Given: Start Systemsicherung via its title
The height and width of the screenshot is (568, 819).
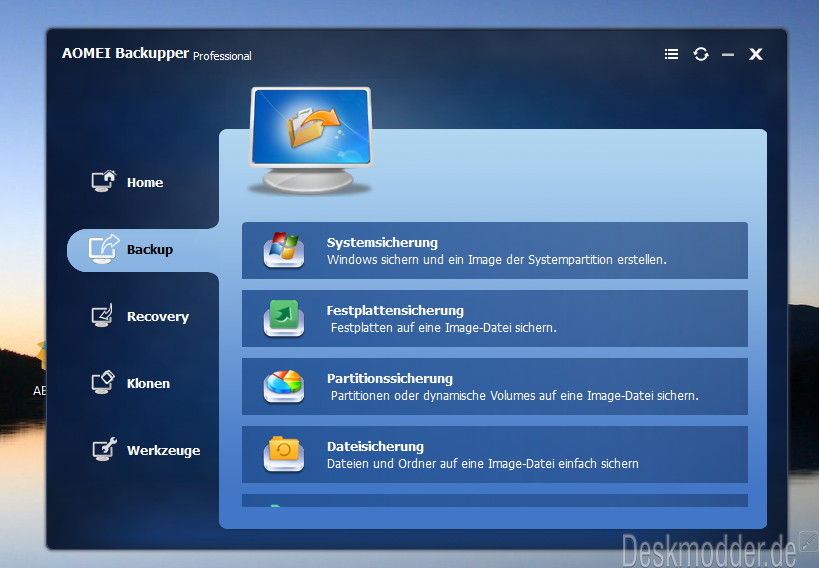Looking at the screenshot, I should [382, 242].
